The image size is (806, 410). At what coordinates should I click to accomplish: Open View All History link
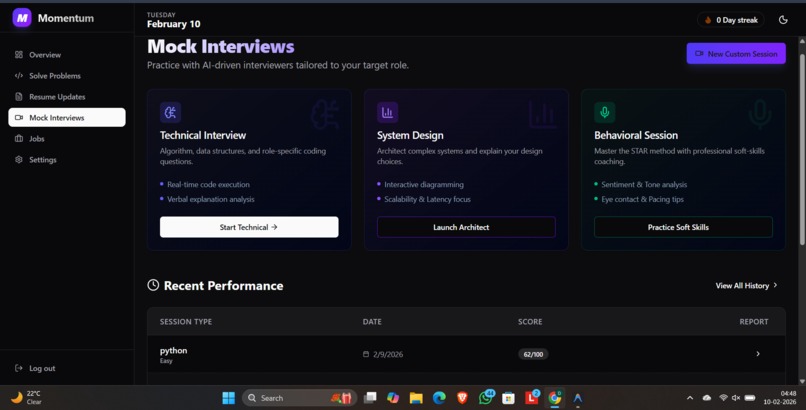(x=746, y=286)
